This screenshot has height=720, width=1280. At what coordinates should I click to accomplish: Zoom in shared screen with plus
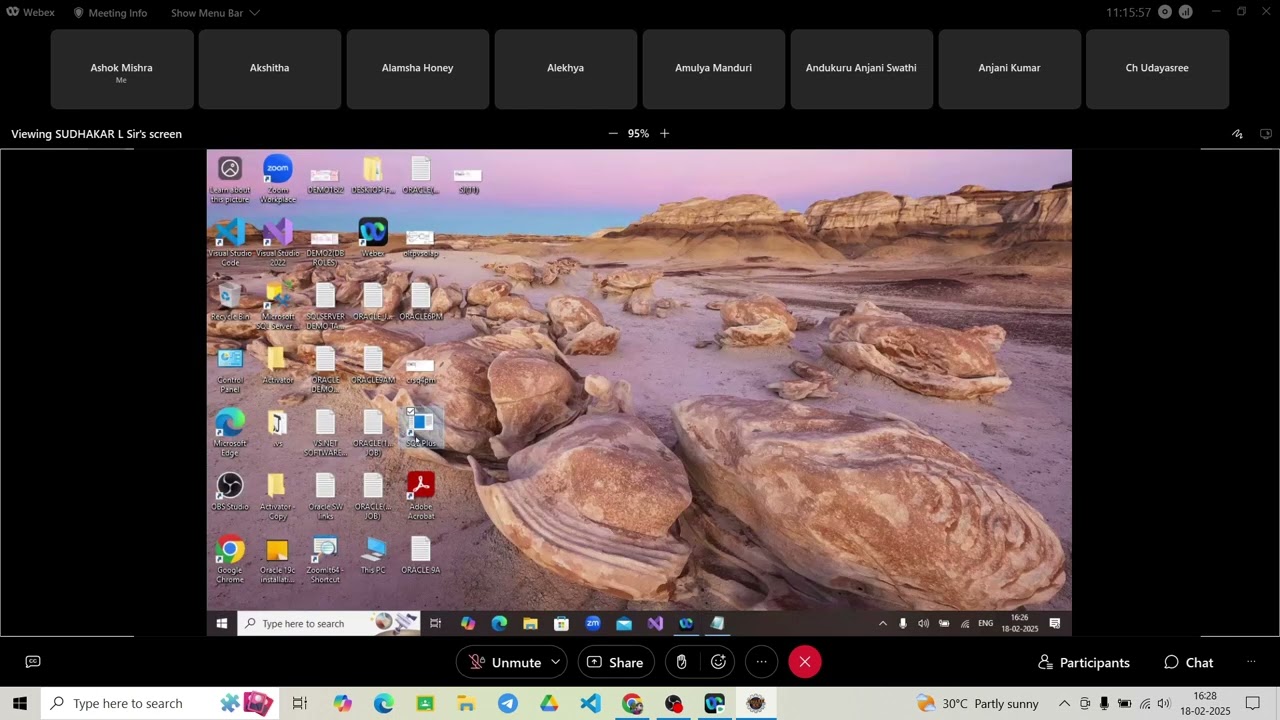[664, 134]
